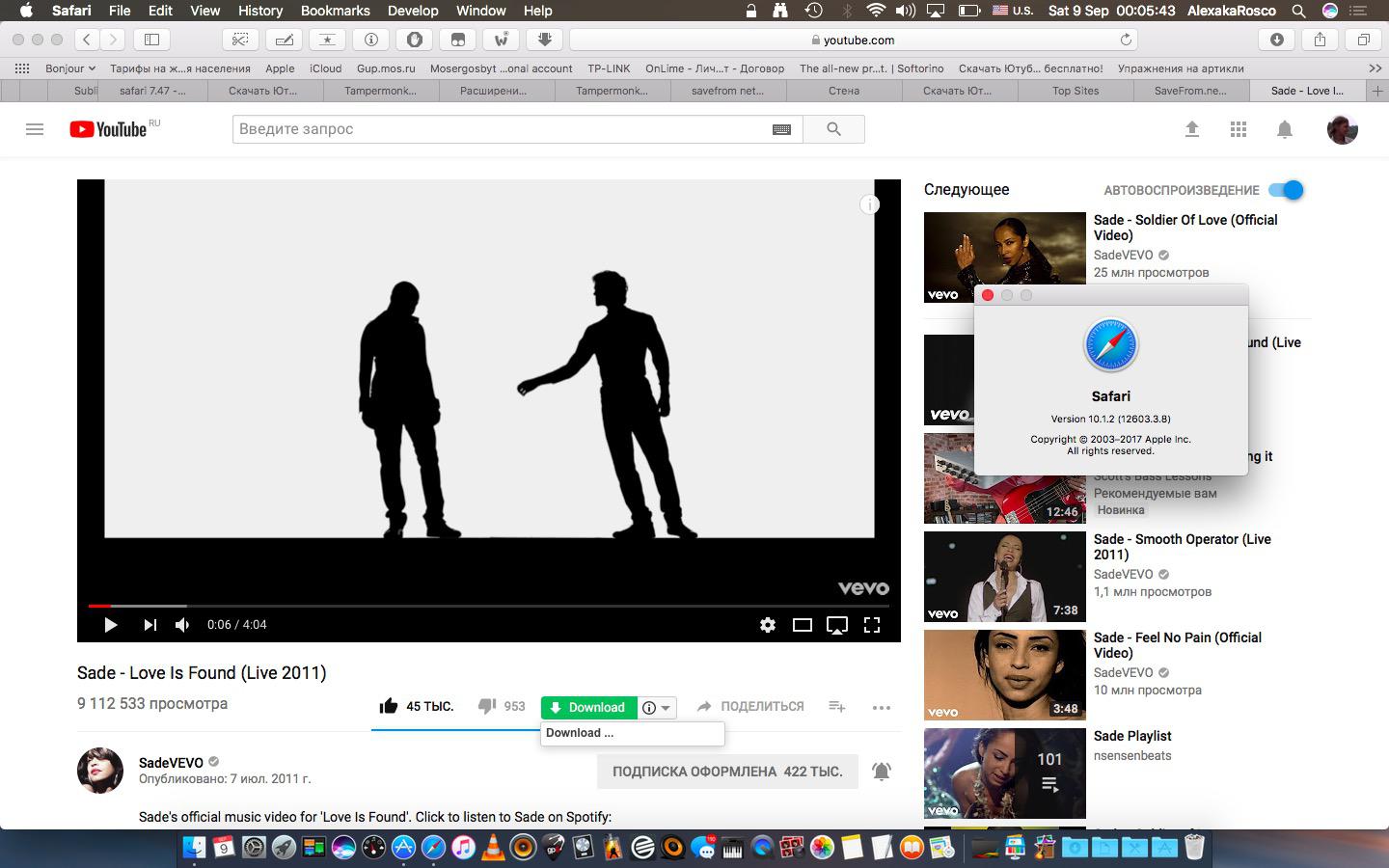Click the youtube.com address bar

(x=854, y=40)
